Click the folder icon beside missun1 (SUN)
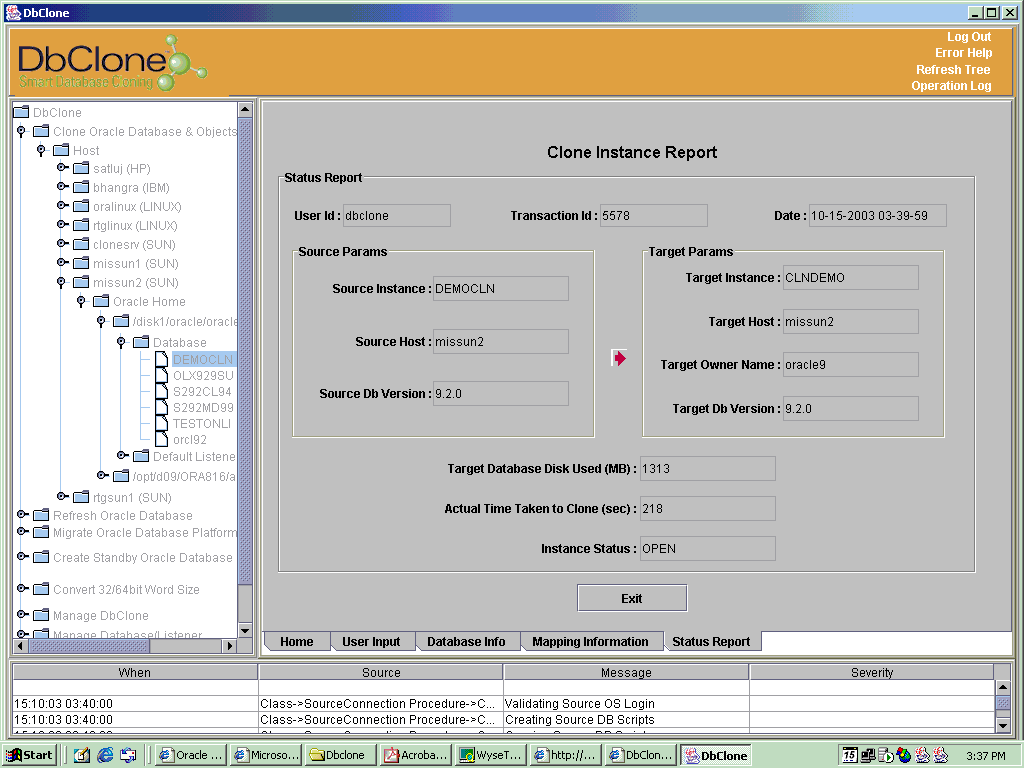Screen dimensions: 1024x768 81,263
